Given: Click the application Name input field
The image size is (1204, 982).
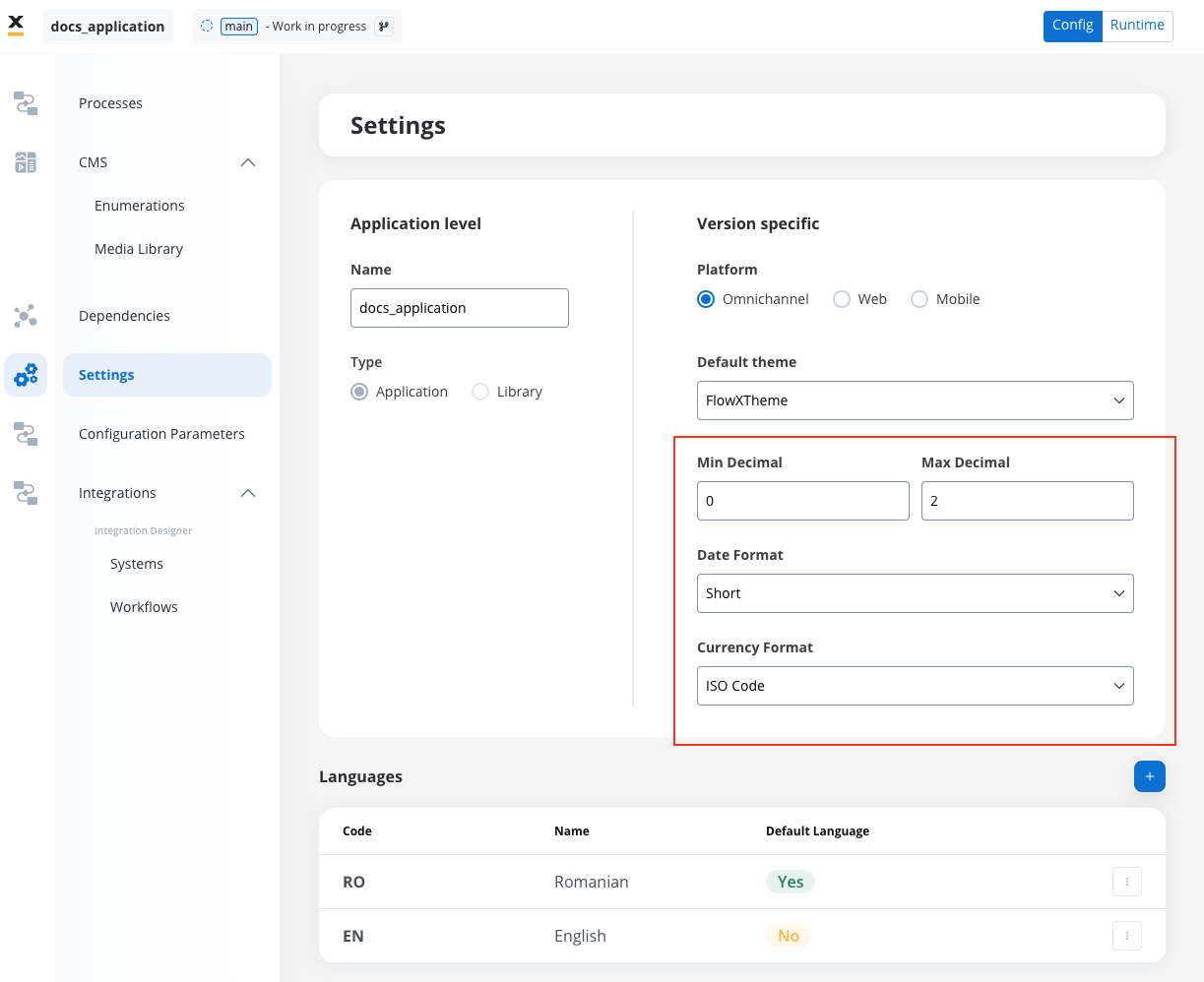Looking at the screenshot, I should pyautogui.click(x=460, y=308).
